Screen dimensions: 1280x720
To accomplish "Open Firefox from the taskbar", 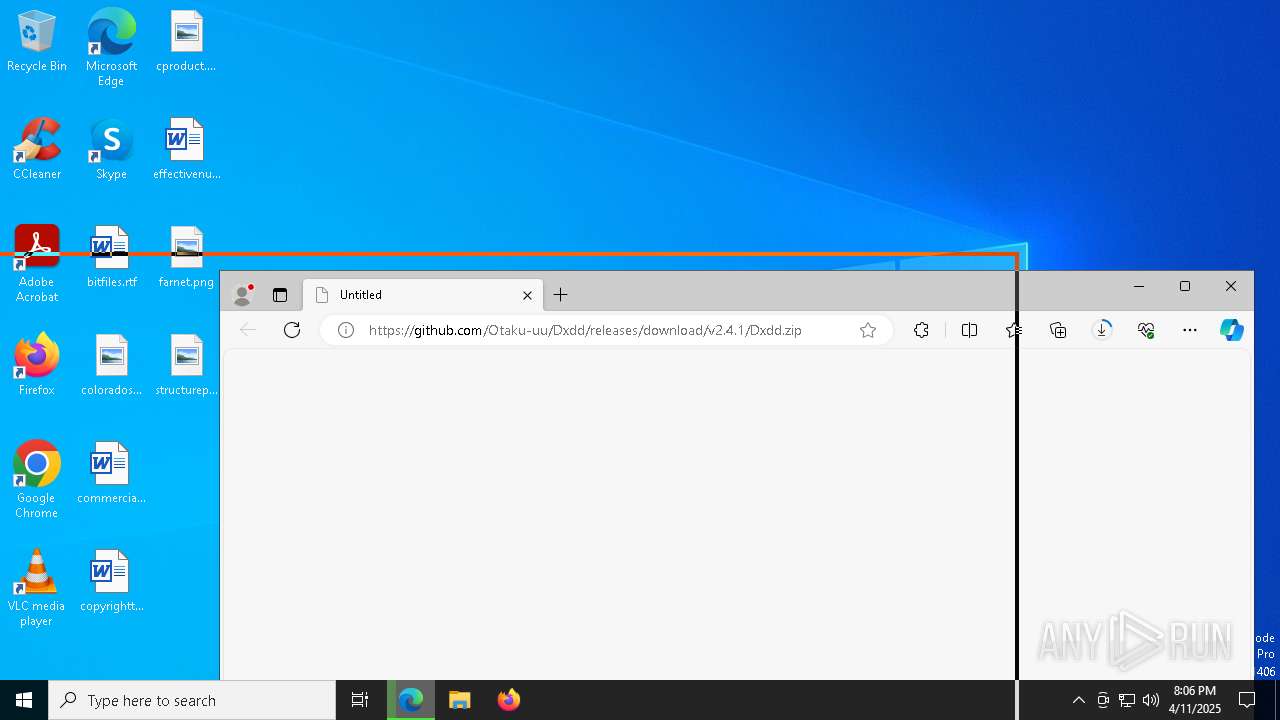I will click(509, 700).
